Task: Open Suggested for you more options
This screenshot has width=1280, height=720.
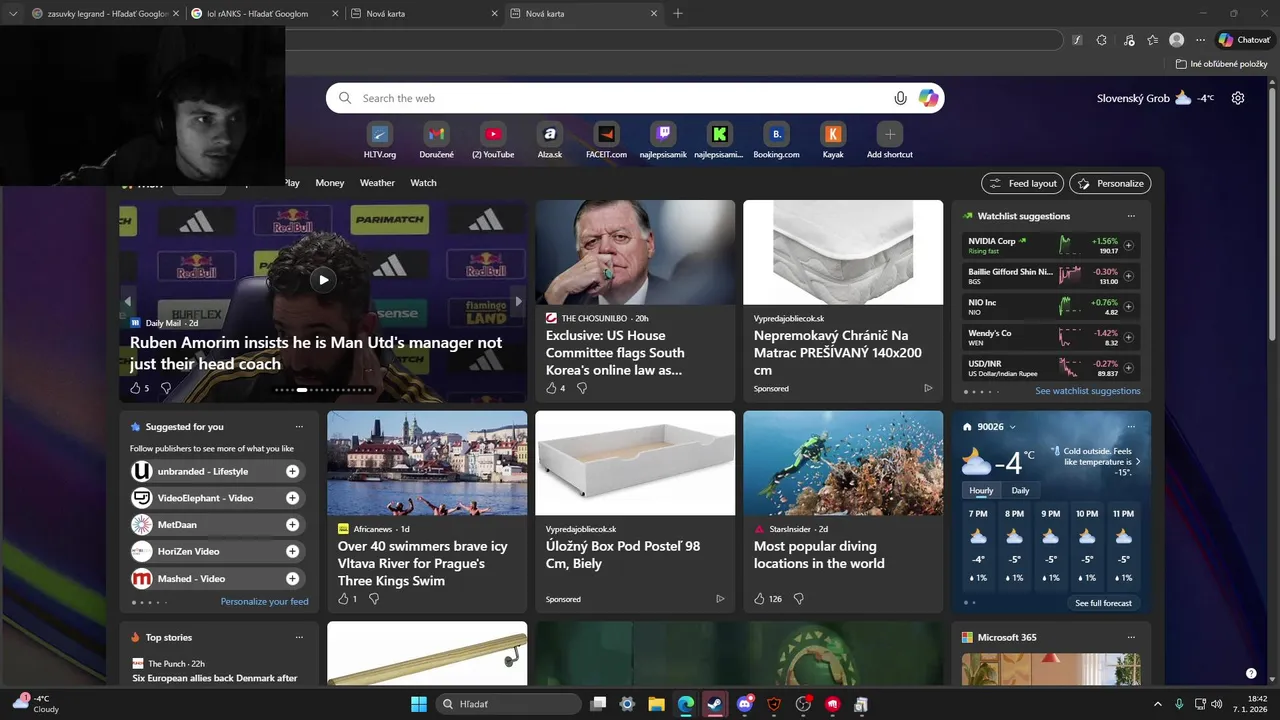Action: pyautogui.click(x=299, y=427)
